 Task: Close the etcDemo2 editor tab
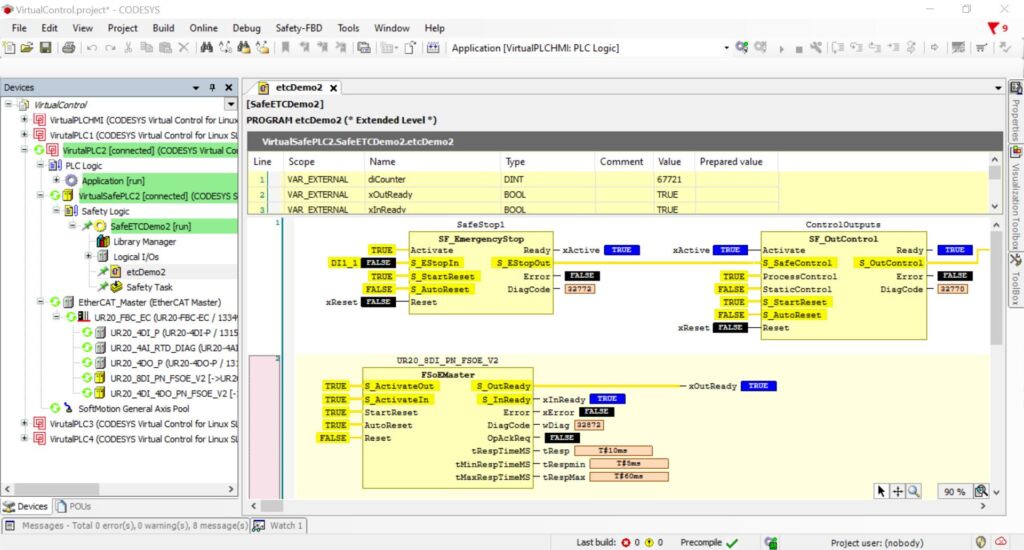tap(334, 88)
